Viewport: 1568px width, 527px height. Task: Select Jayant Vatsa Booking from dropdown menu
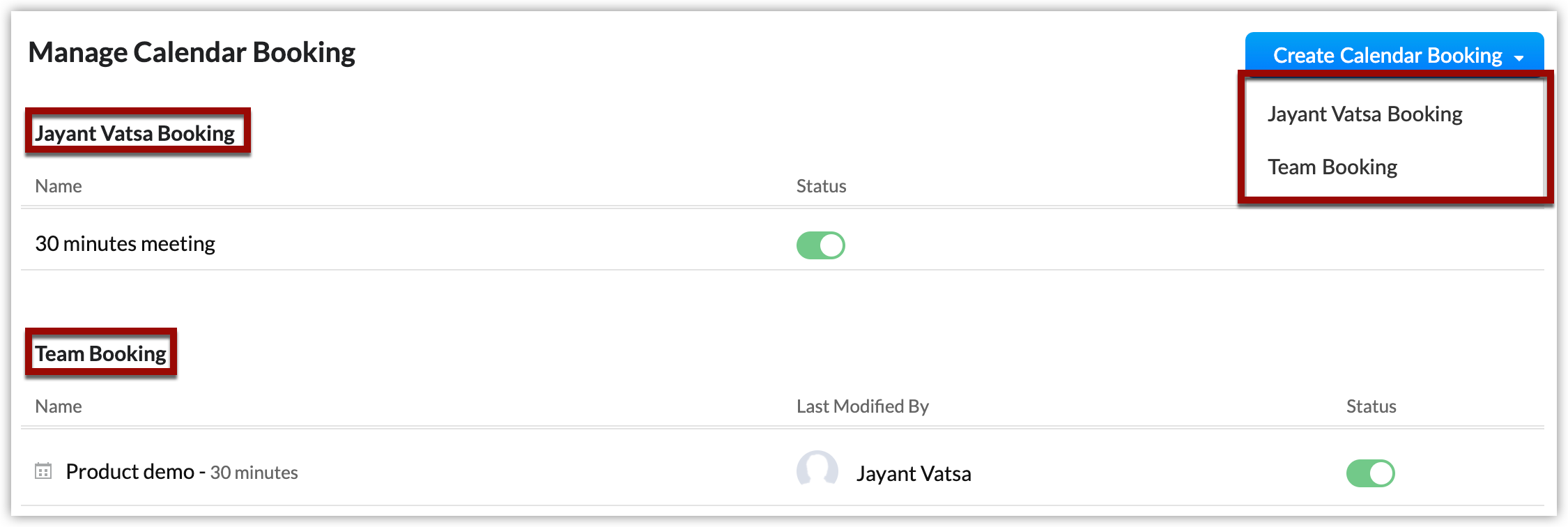1365,114
